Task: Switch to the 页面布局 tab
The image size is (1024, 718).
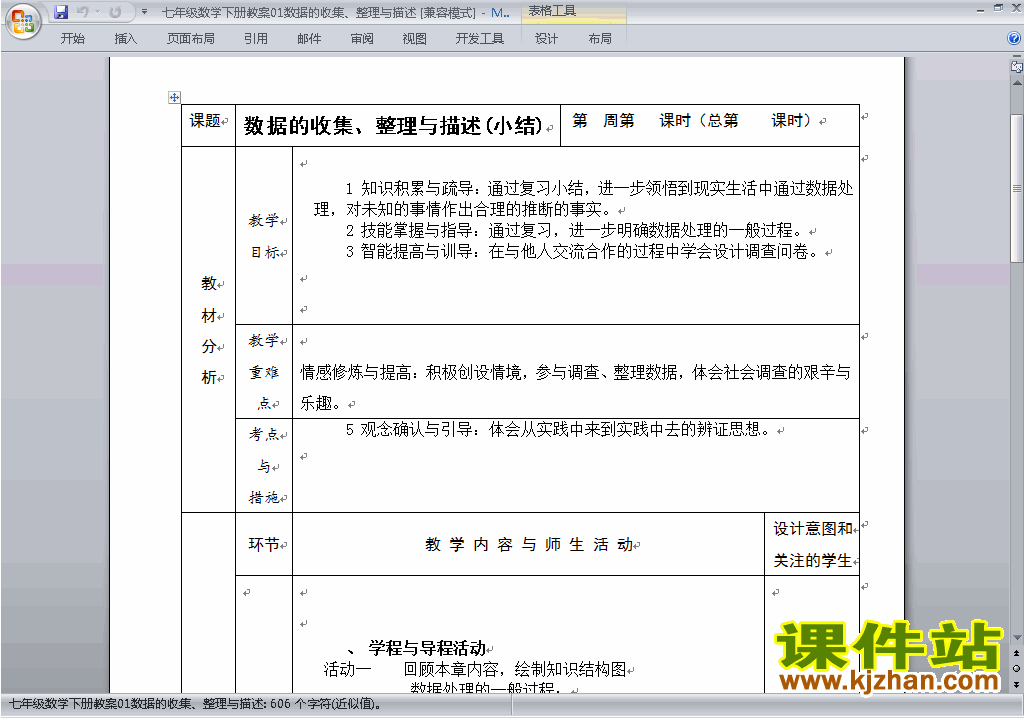Action: coord(191,39)
